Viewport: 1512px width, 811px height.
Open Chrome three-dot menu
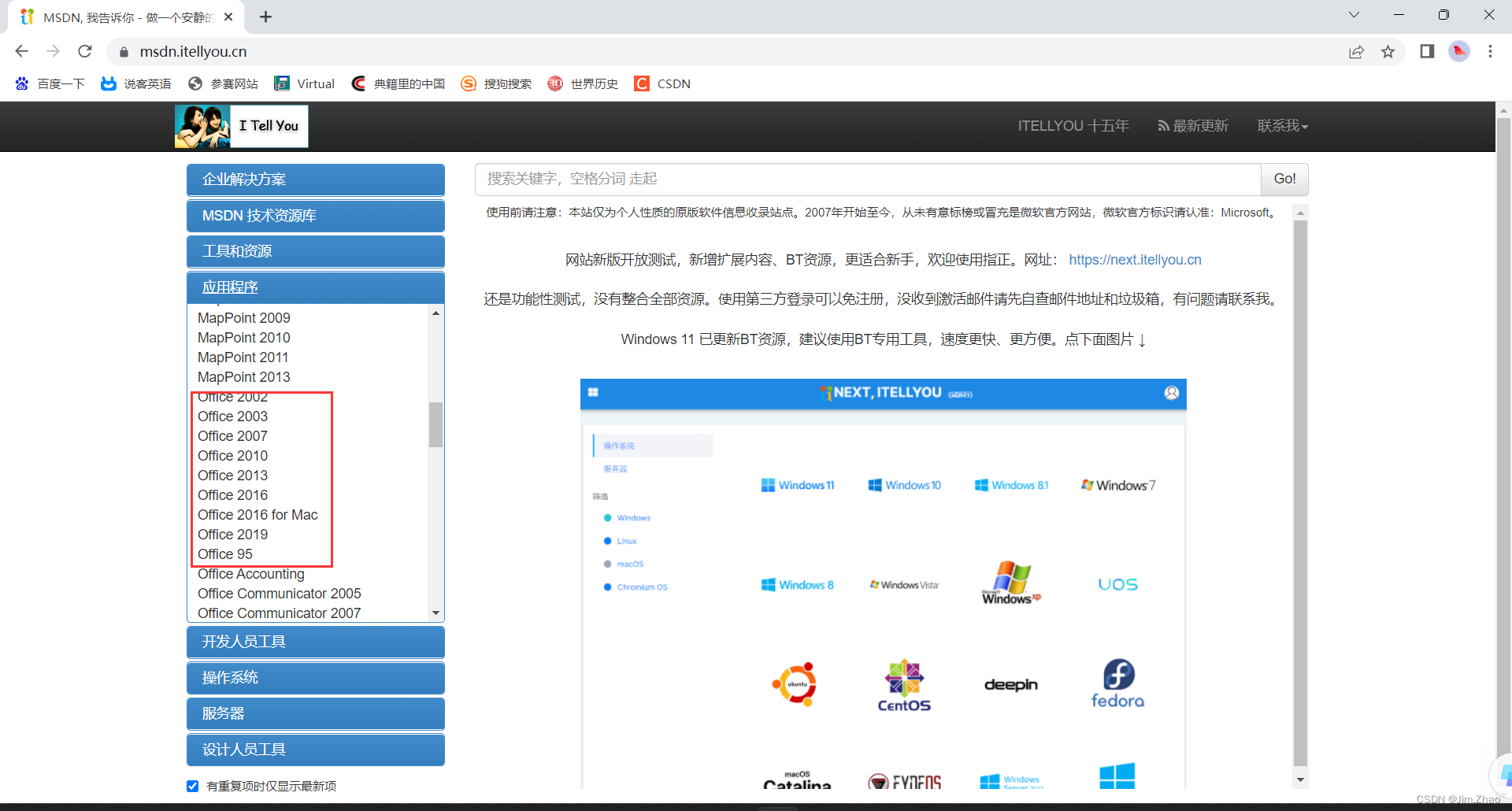(1490, 51)
